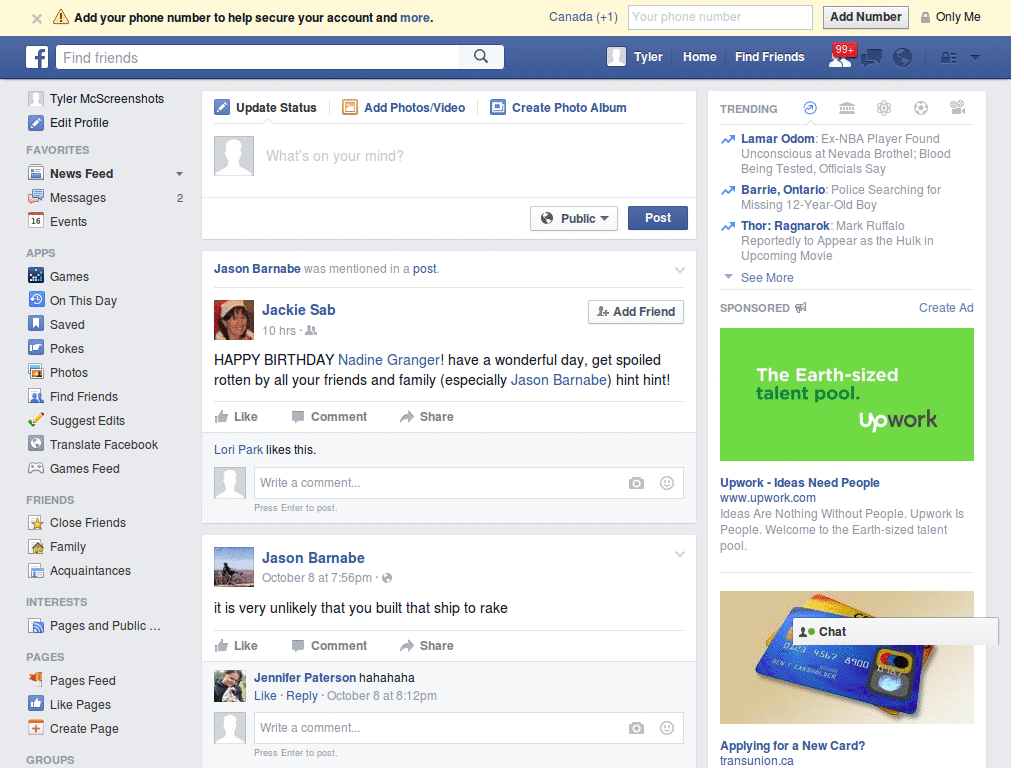
Task: Open privacy shortcuts lock icon
Action: point(948,57)
